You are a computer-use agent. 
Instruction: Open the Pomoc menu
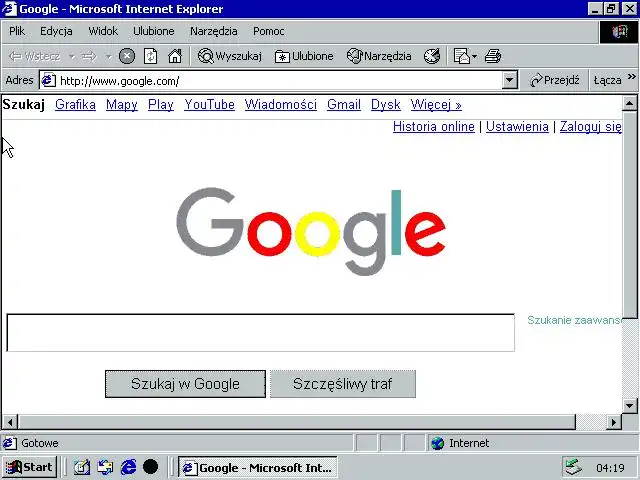pyautogui.click(x=268, y=31)
